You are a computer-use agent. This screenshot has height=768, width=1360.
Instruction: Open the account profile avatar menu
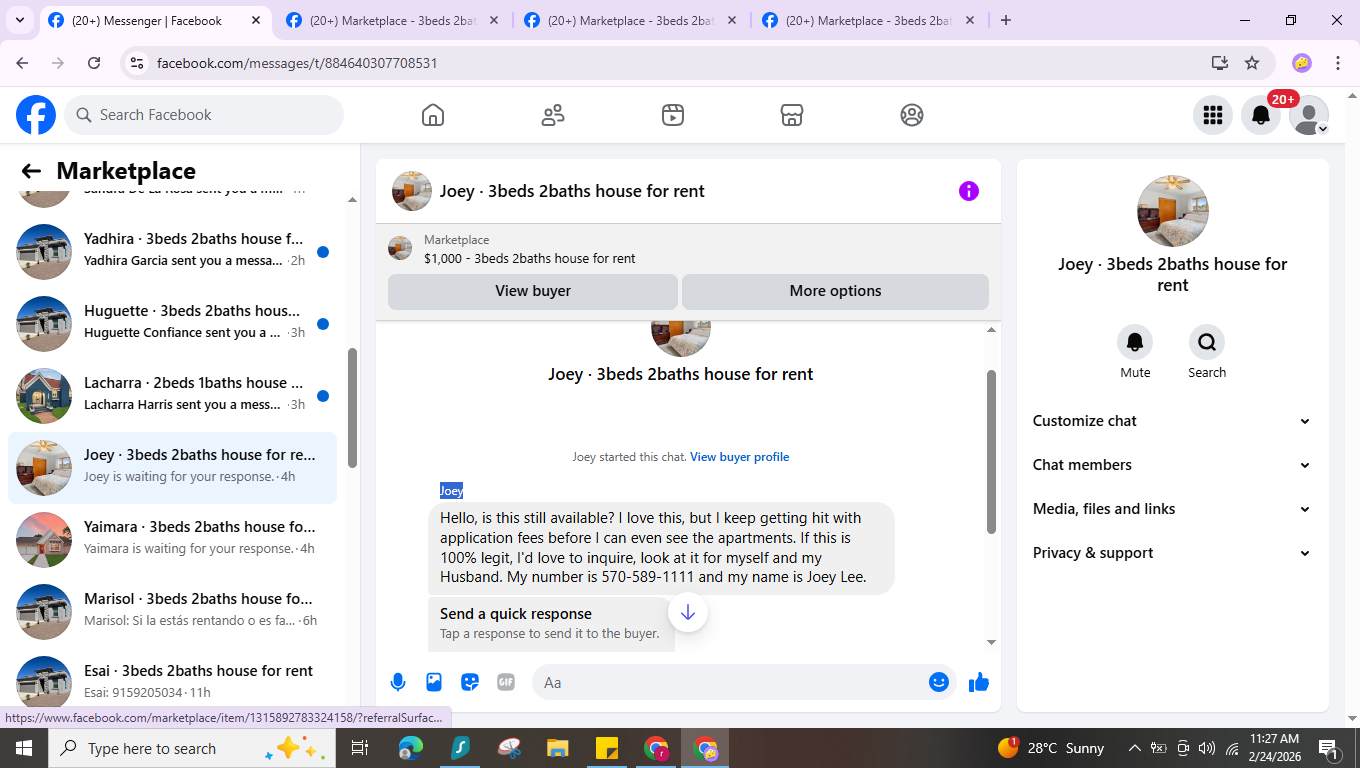tap(1309, 115)
